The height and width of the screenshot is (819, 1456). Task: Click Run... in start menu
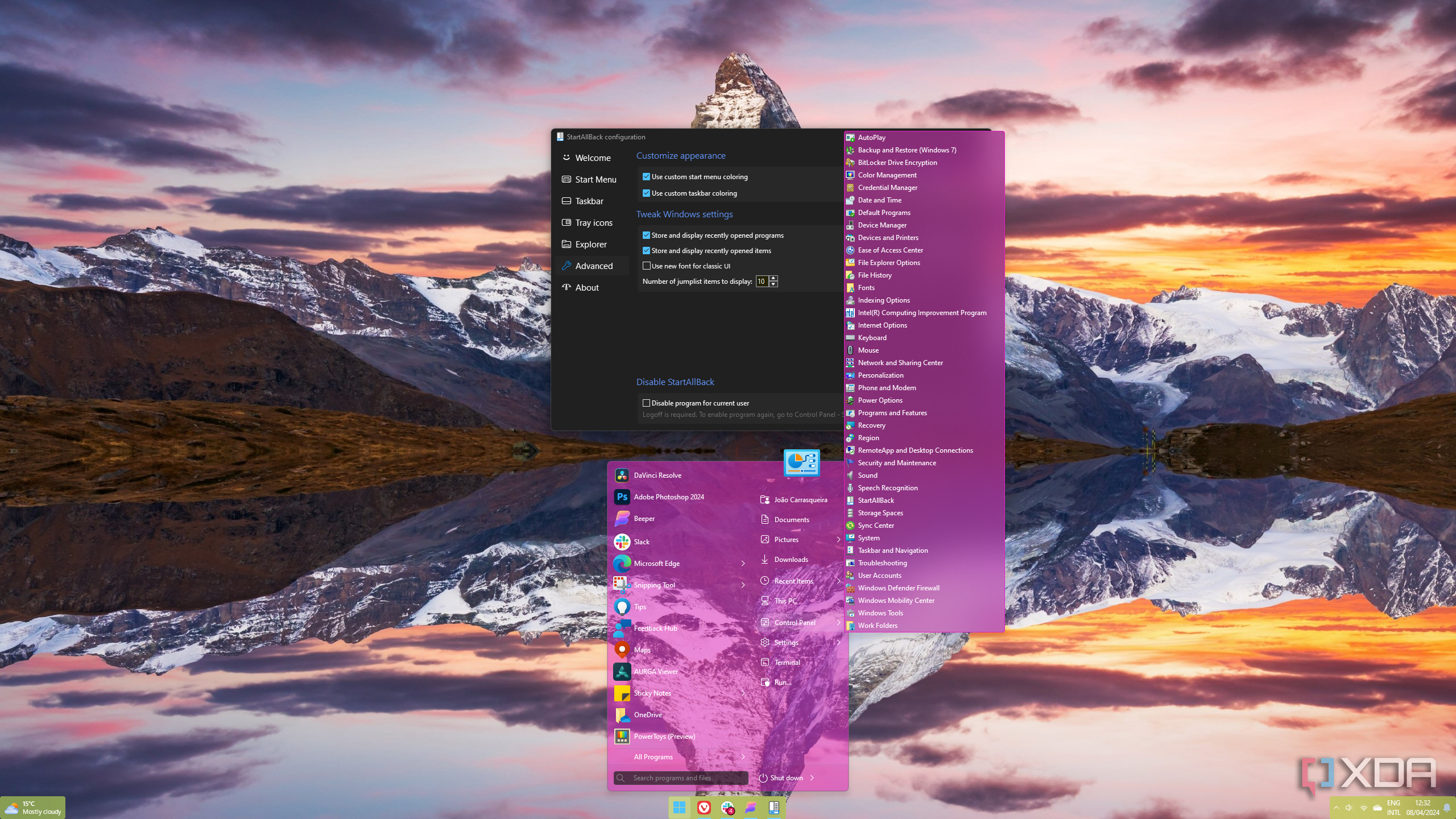pyautogui.click(x=783, y=682)
